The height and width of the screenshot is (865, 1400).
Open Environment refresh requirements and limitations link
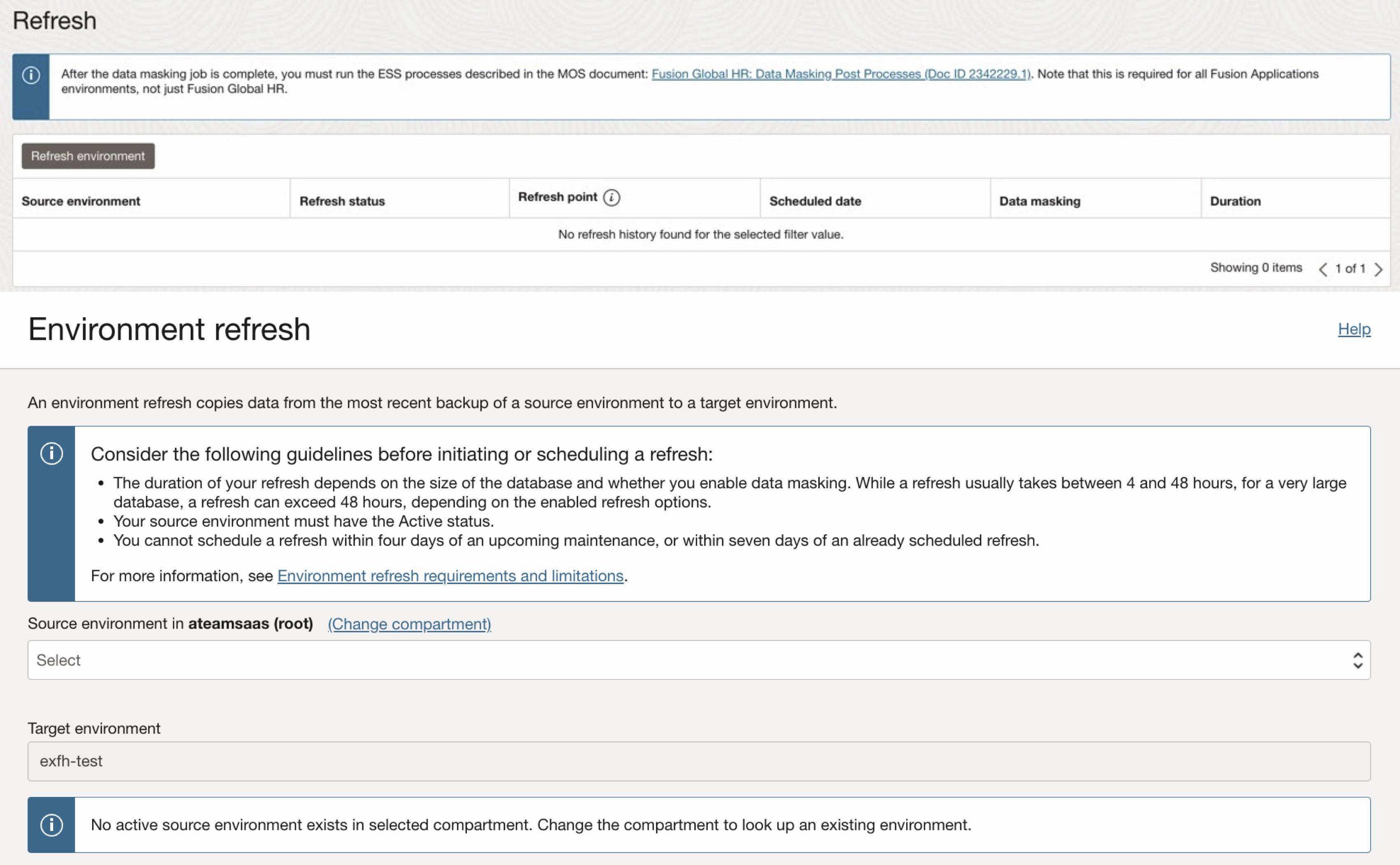point(450,575)
